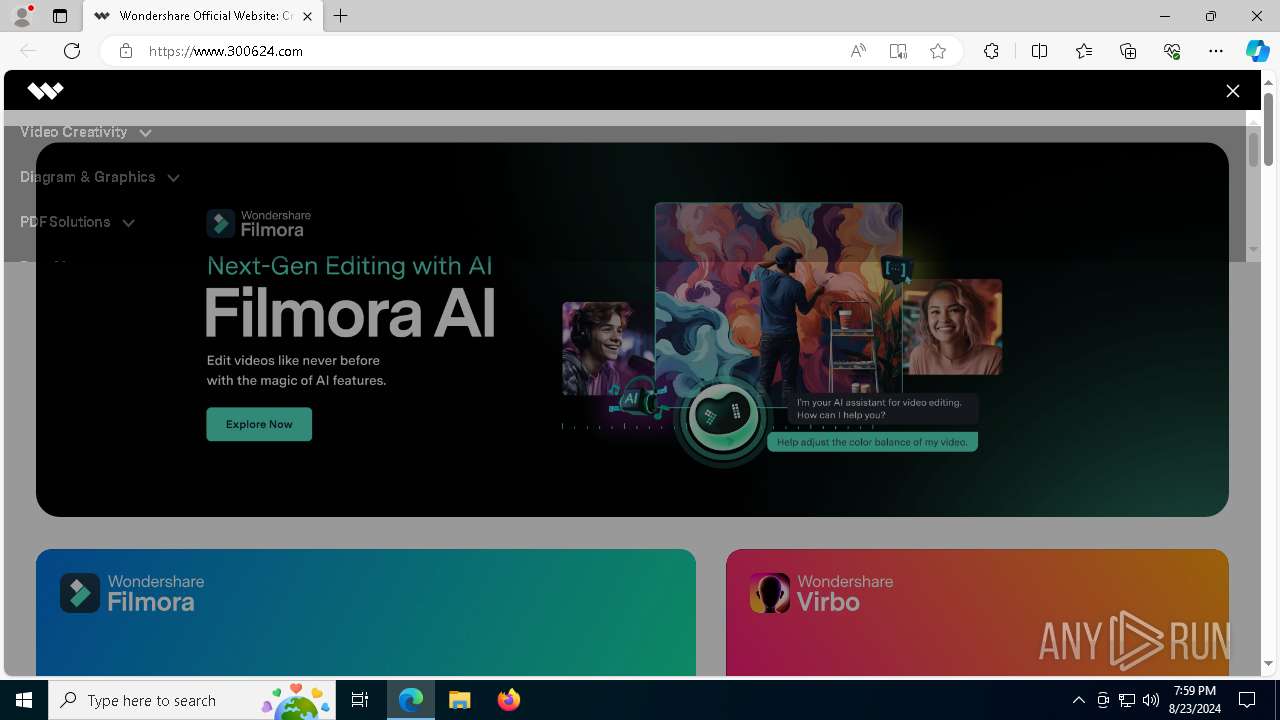Image resolution: width=1280 pixels, height=720 pixels.
Task: Expand the PDF Solutions menu
Action: click(x=77, y=222)
